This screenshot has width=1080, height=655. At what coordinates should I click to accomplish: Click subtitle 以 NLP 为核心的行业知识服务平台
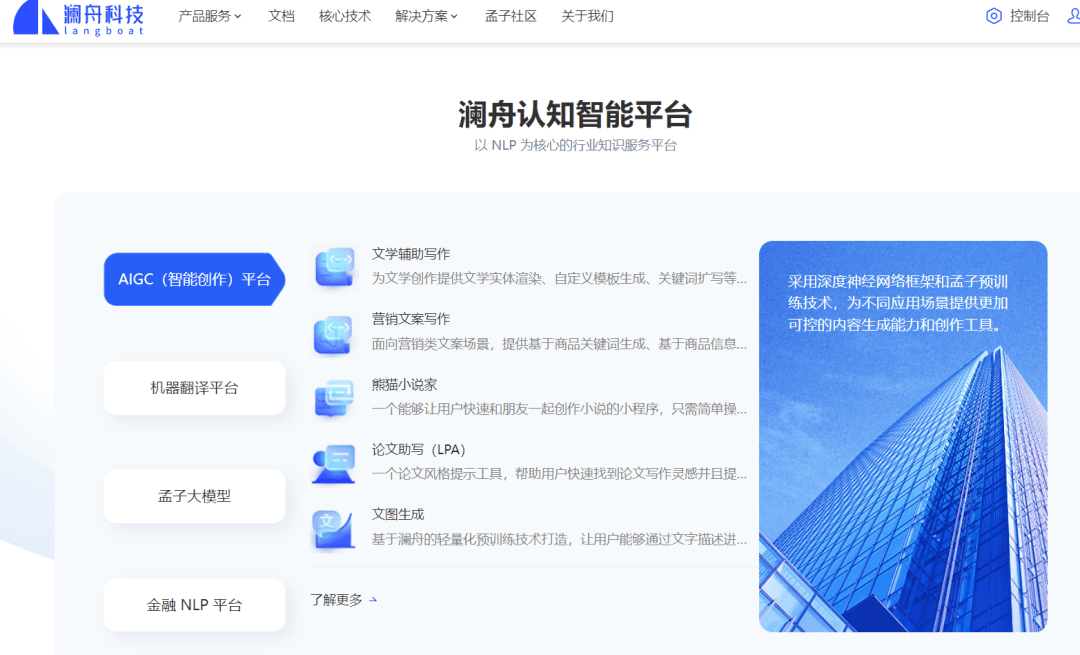[x=575, y=145]
